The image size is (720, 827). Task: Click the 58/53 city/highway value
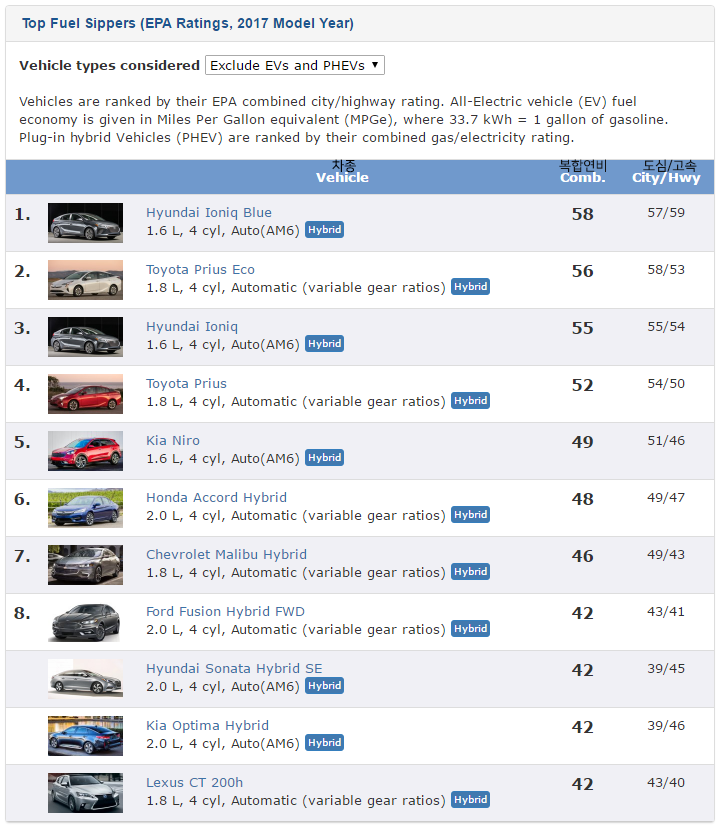tap(666, 270)
